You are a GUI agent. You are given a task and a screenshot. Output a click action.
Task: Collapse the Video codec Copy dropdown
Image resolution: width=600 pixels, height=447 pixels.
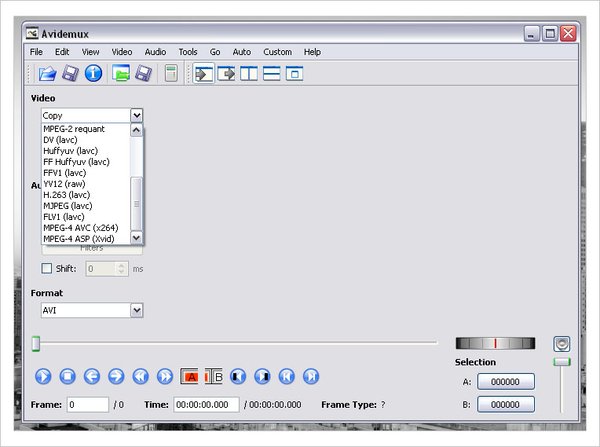[137, 116]
